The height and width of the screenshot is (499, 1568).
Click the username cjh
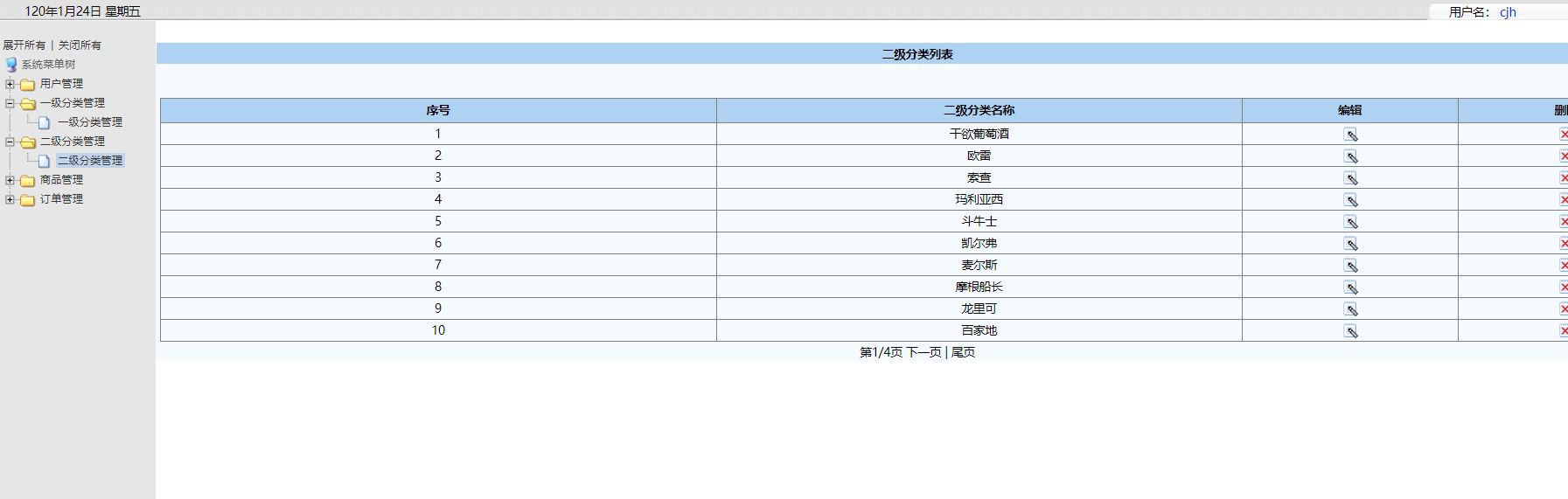pyautogui.click(x=1508, y=12)
